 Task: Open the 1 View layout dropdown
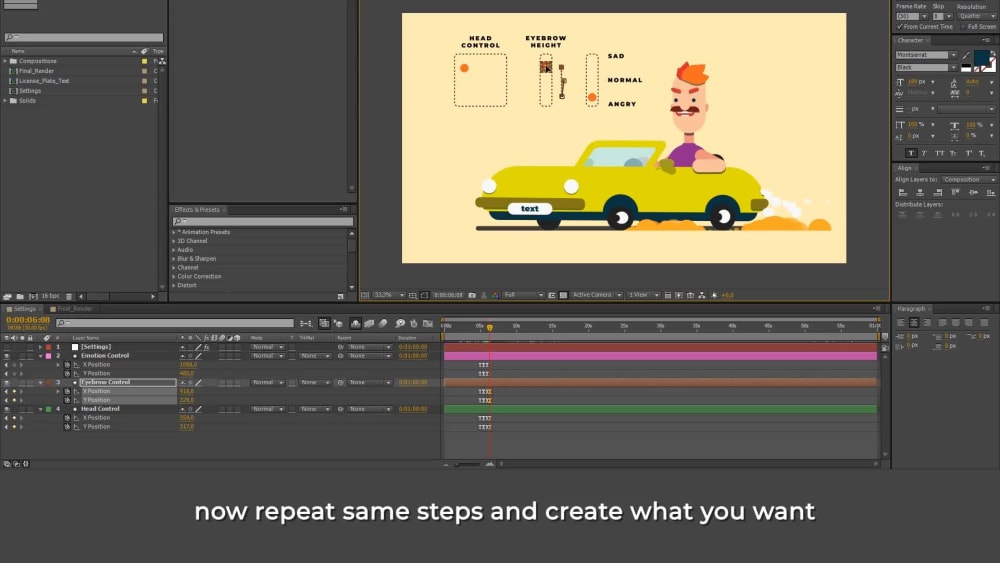point(643,295)
